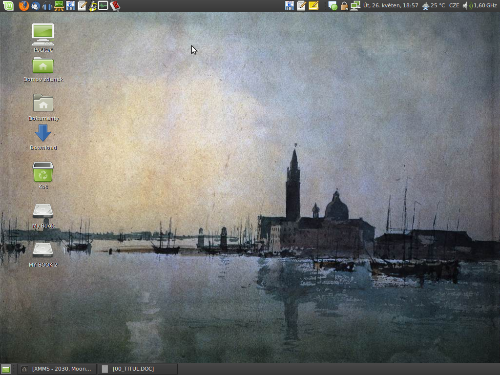The image size is (500, 375).
Task: Click the show desktop button in bottom panel
Action: pyautogui.click(x=6, y=369)
